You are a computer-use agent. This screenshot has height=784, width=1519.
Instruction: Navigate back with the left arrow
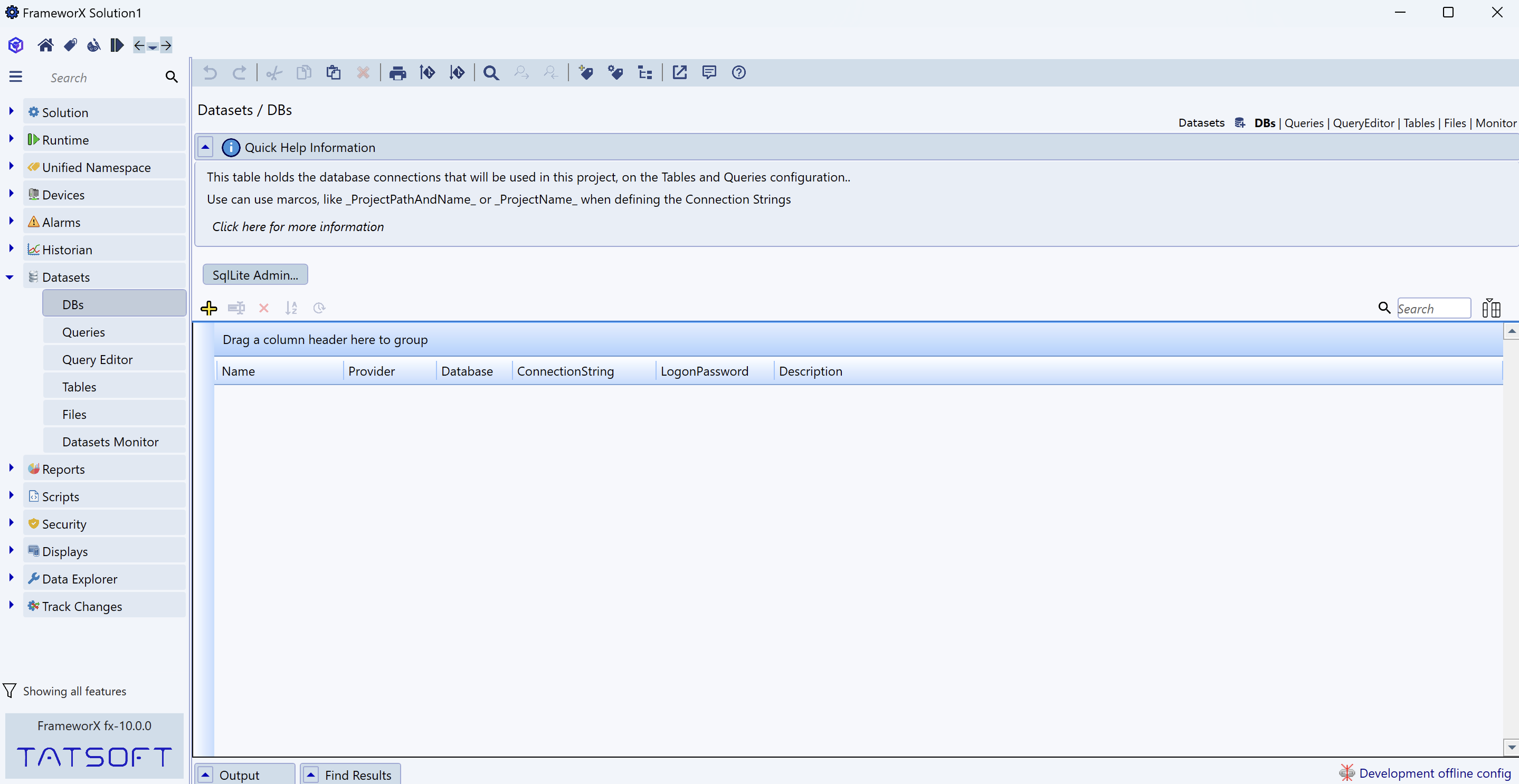(139, 45)
